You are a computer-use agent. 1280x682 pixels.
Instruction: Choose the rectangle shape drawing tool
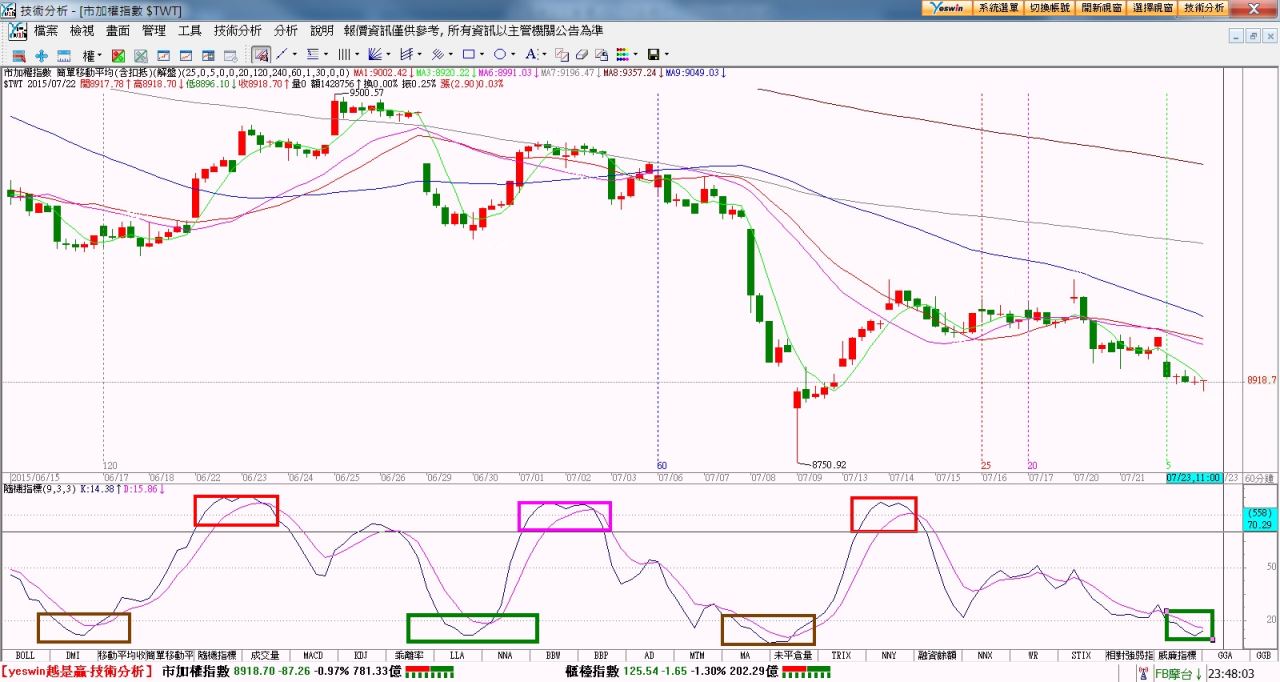[467, 54]
